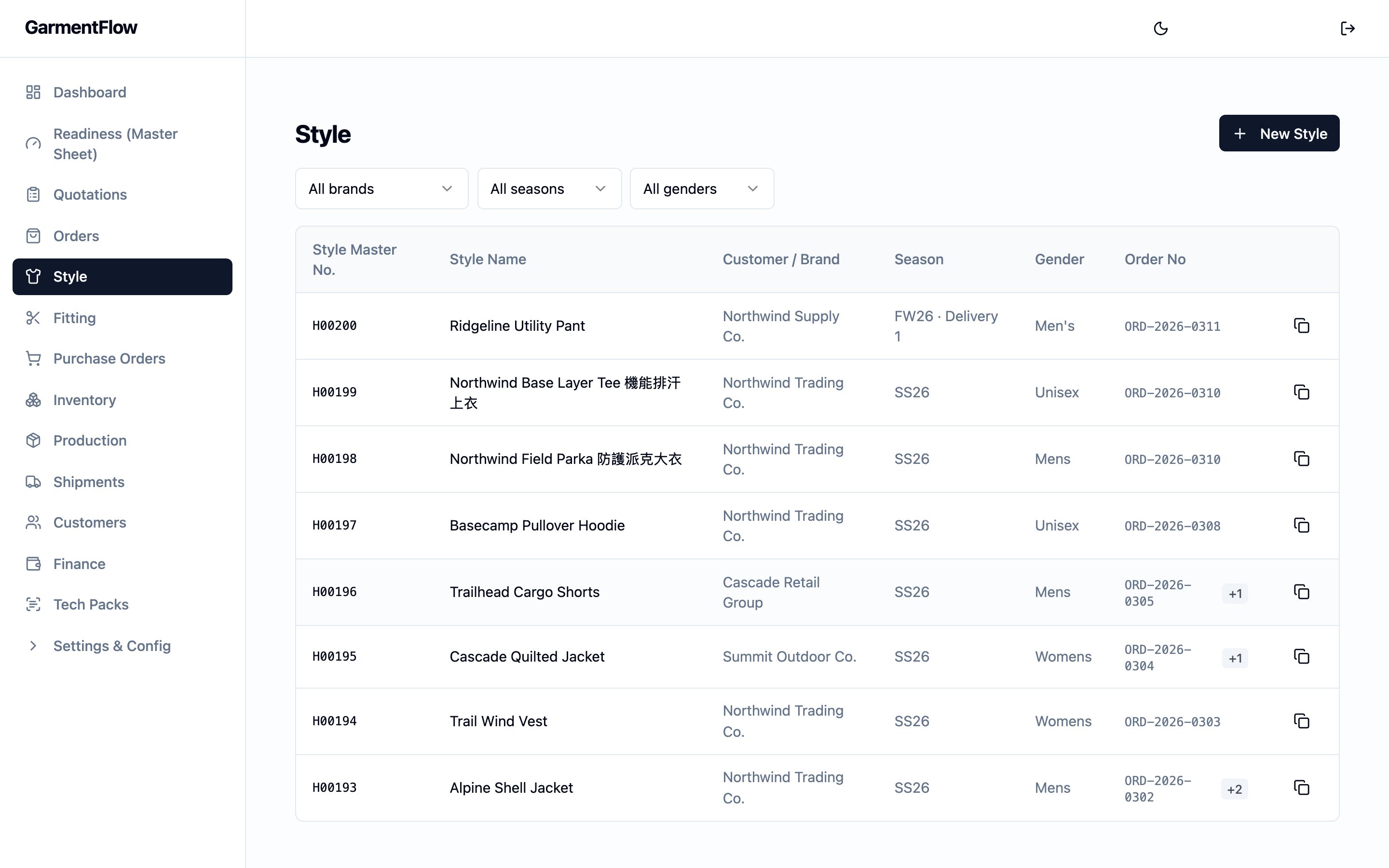This screenshot has width=1389, height=868.
Task: Open order ORD-2026-0303
Action: [1172, 721]
